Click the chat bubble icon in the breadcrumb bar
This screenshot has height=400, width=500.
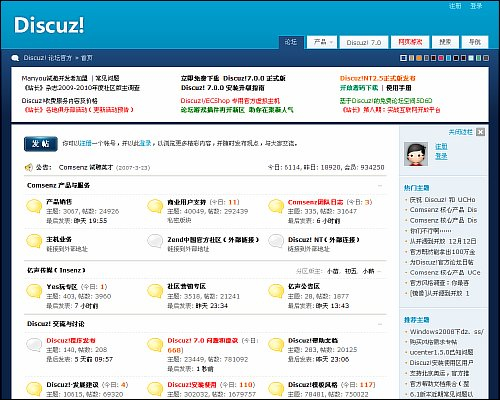[15, 58]
